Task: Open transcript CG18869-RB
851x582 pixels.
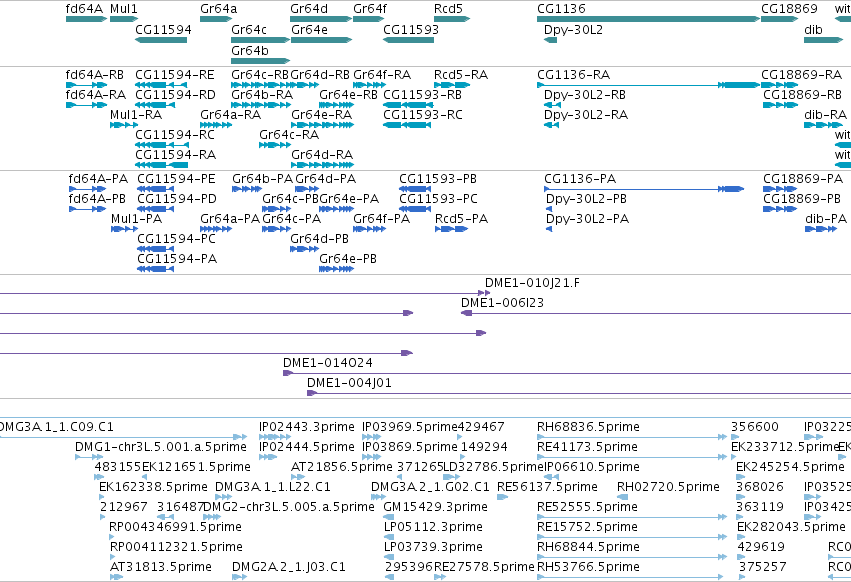Action: (802, 94)
